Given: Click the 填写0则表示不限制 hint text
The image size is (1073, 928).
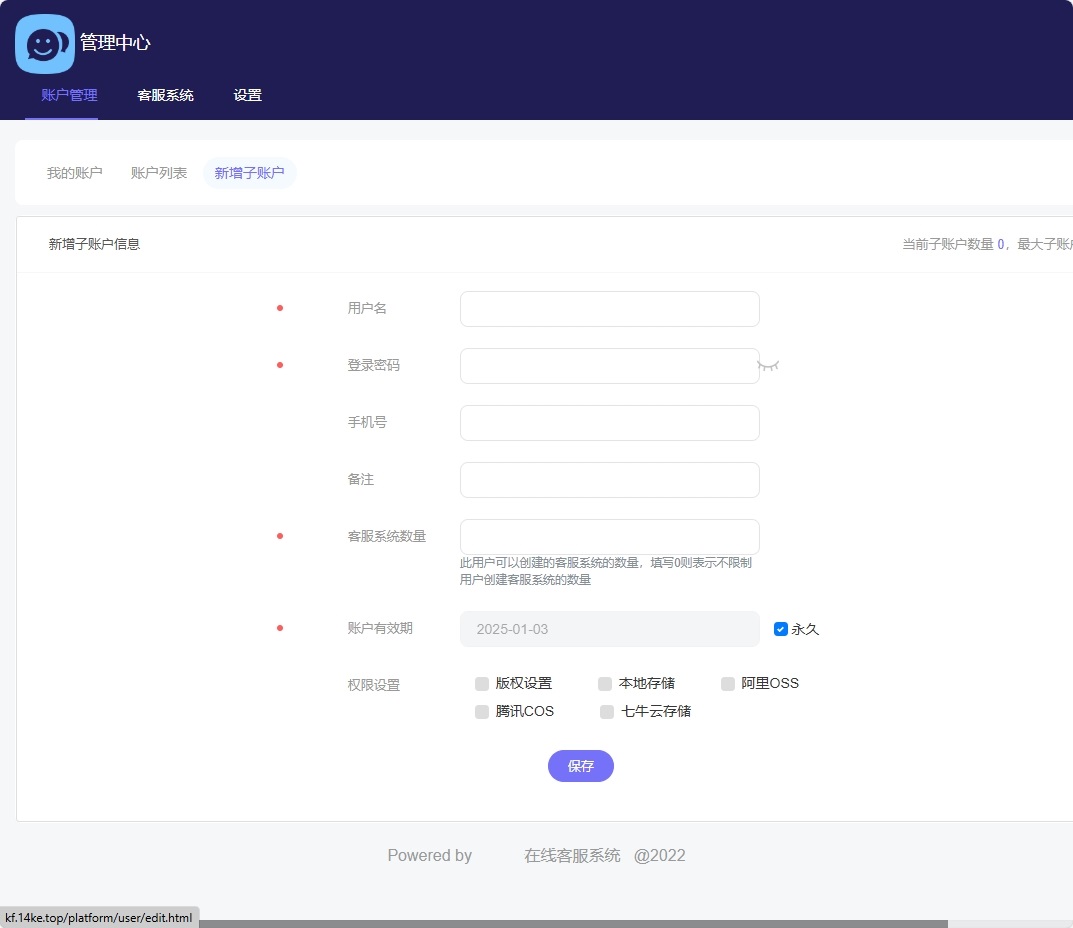Looking at the screenshot, I should (701, 563).
